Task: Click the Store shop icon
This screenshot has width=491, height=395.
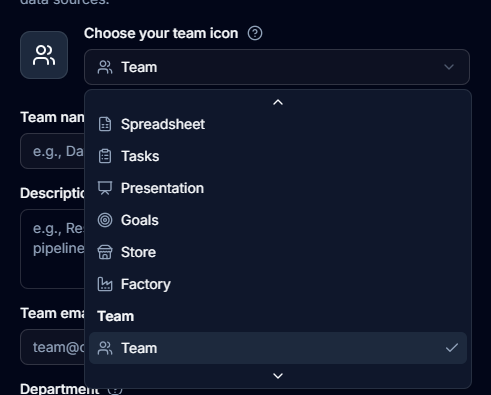Action: [x=105, y=252]
